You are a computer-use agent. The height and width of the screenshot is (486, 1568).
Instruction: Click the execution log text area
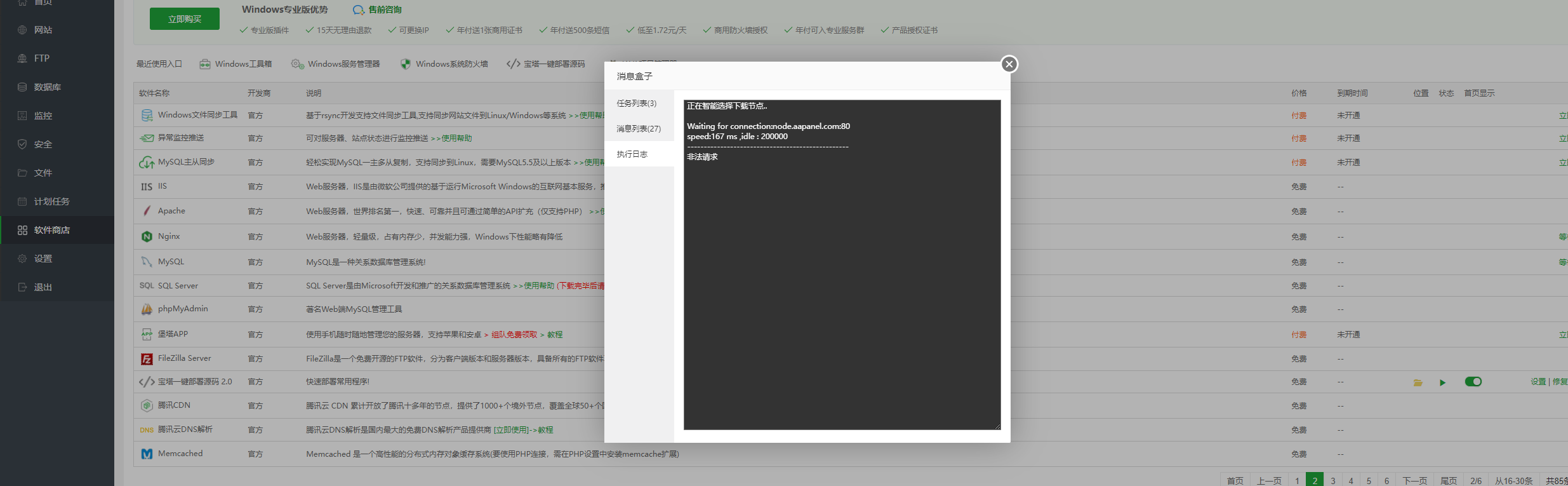(842, 265)
